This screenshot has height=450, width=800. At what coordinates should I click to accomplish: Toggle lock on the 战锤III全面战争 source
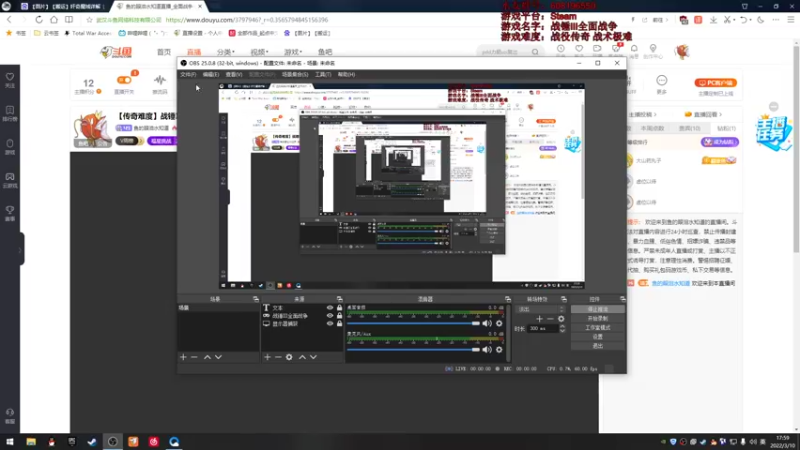pos(339,316)
